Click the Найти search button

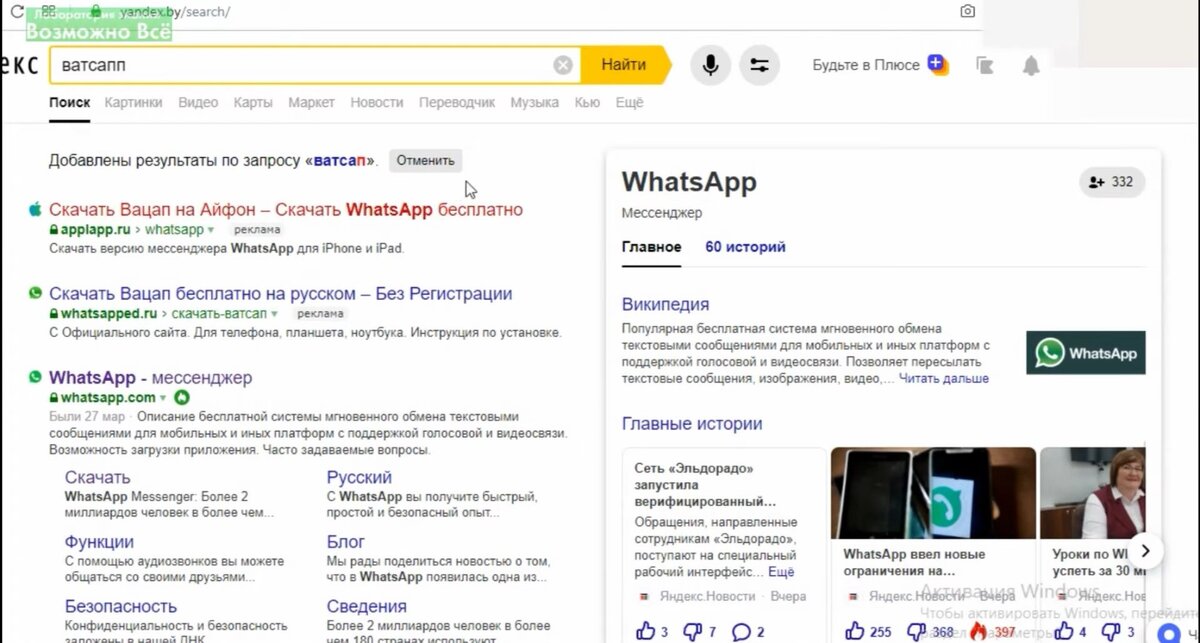point(624,65)
